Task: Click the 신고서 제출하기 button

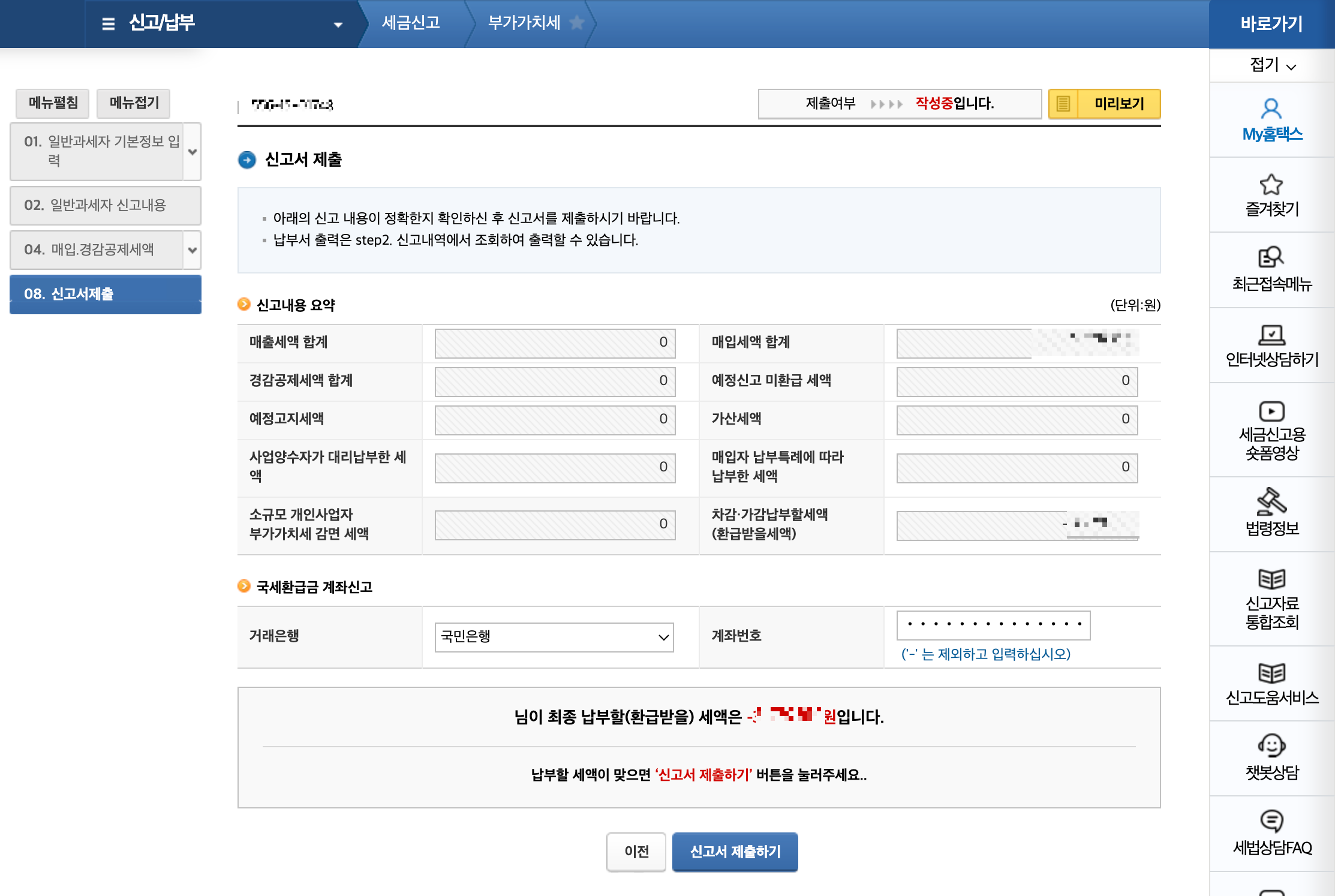Action: (735, 852)
